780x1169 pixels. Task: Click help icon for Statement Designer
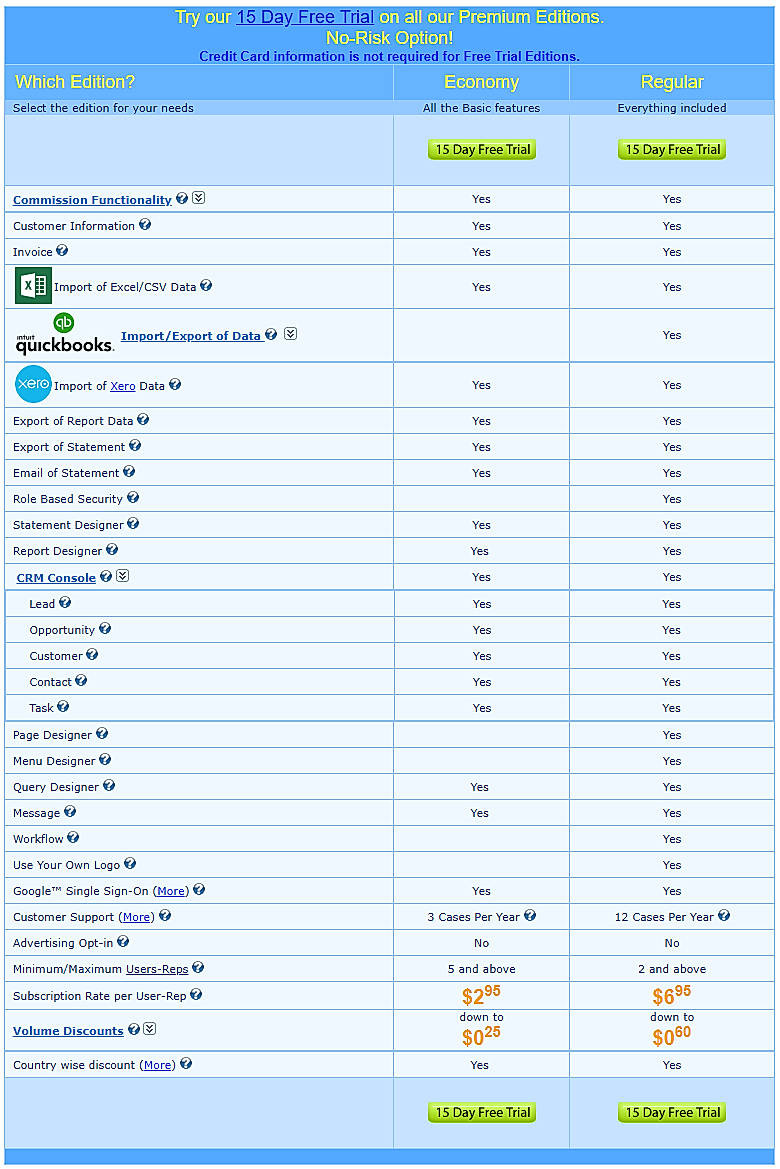[x=133, y=523]
